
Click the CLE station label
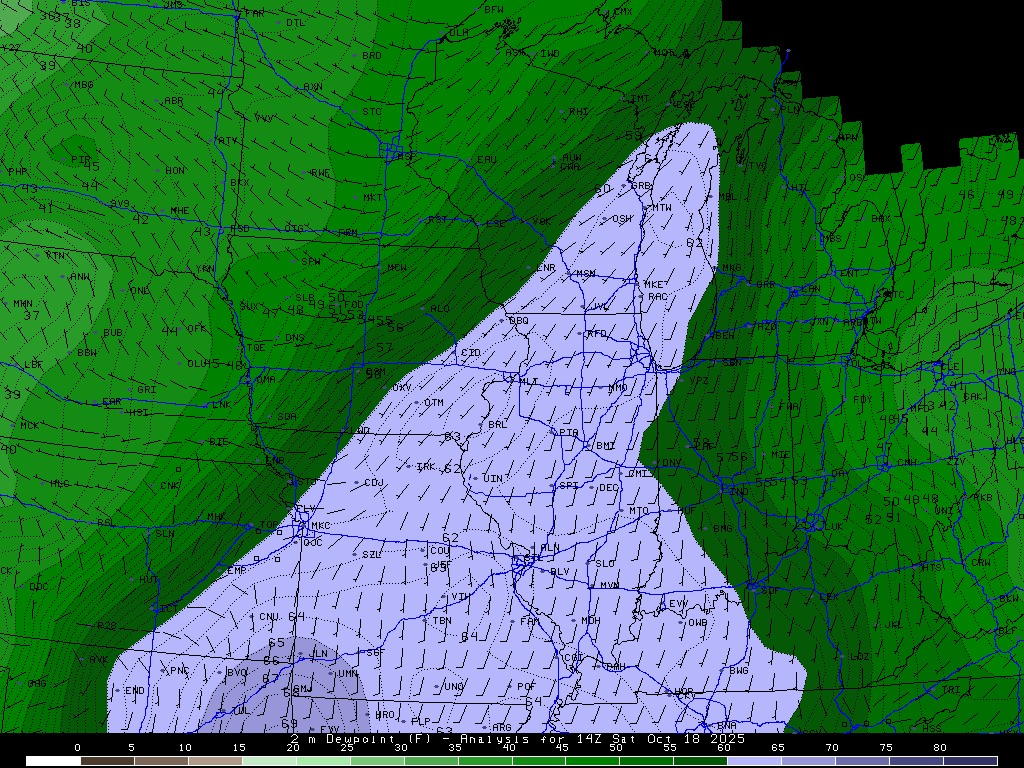949,367
